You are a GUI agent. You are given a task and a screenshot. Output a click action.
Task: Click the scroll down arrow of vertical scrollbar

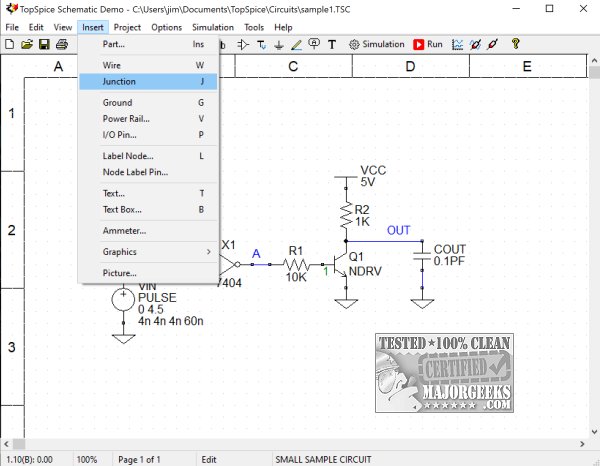594,432
